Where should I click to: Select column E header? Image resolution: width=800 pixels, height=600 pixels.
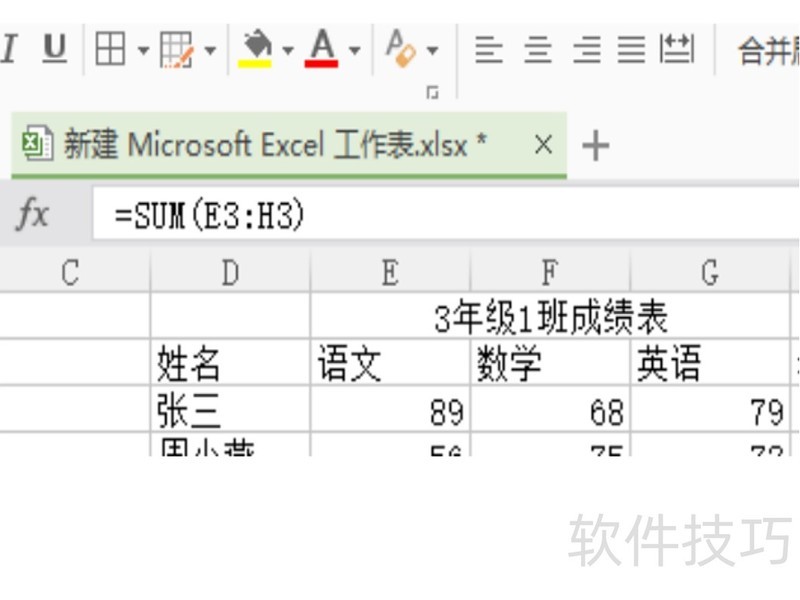[390, 272]
